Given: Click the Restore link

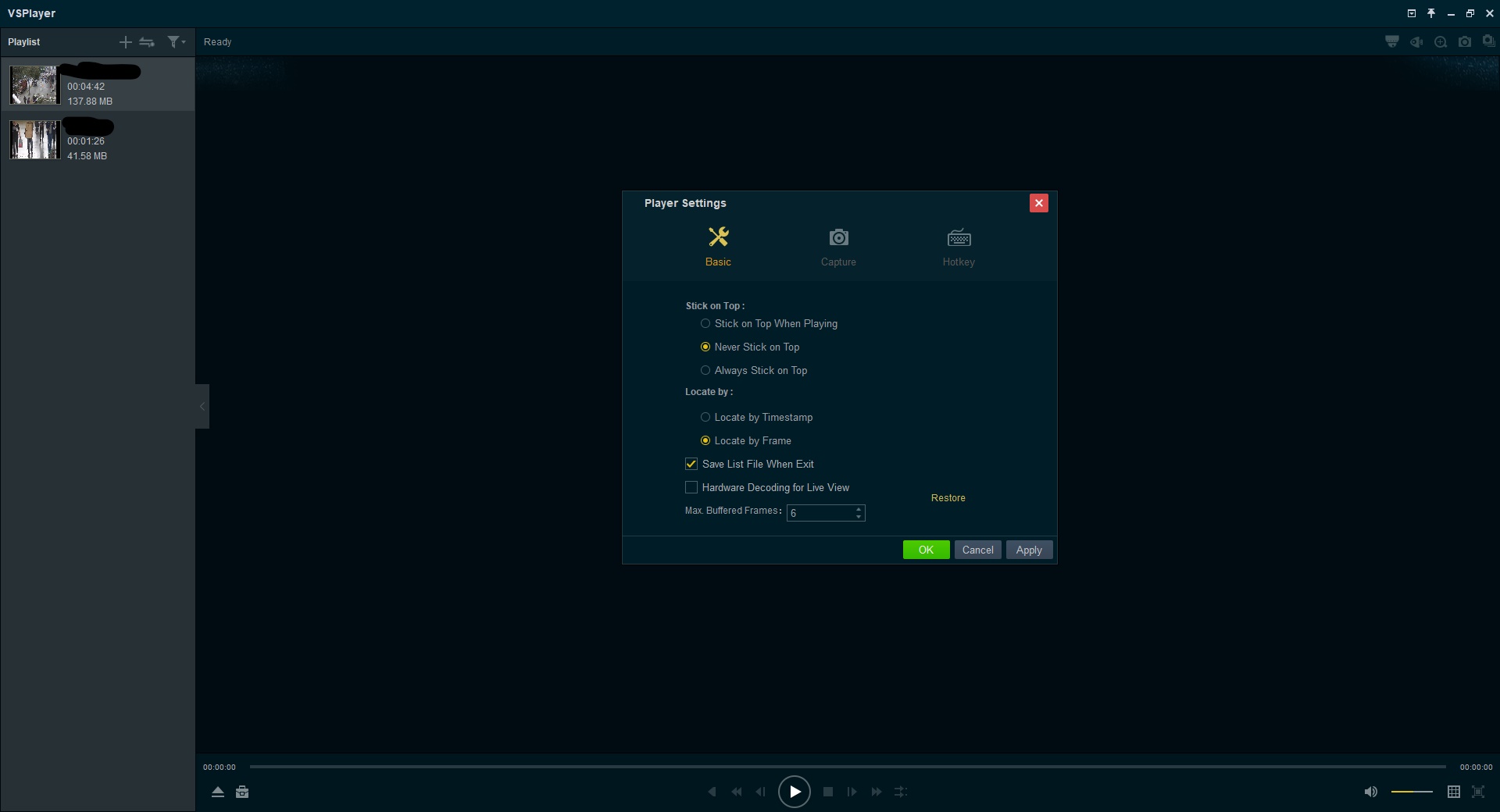Looking at the screenshot, I should point(948,498).
